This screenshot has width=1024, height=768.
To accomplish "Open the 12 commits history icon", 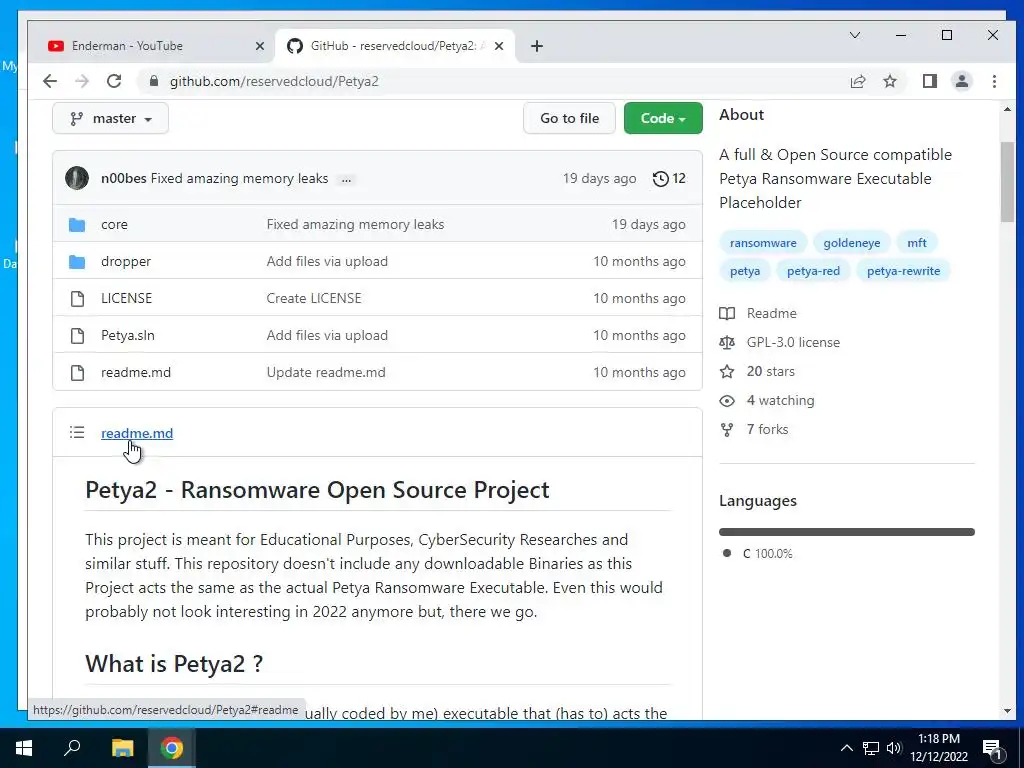I will pos(669,178).
